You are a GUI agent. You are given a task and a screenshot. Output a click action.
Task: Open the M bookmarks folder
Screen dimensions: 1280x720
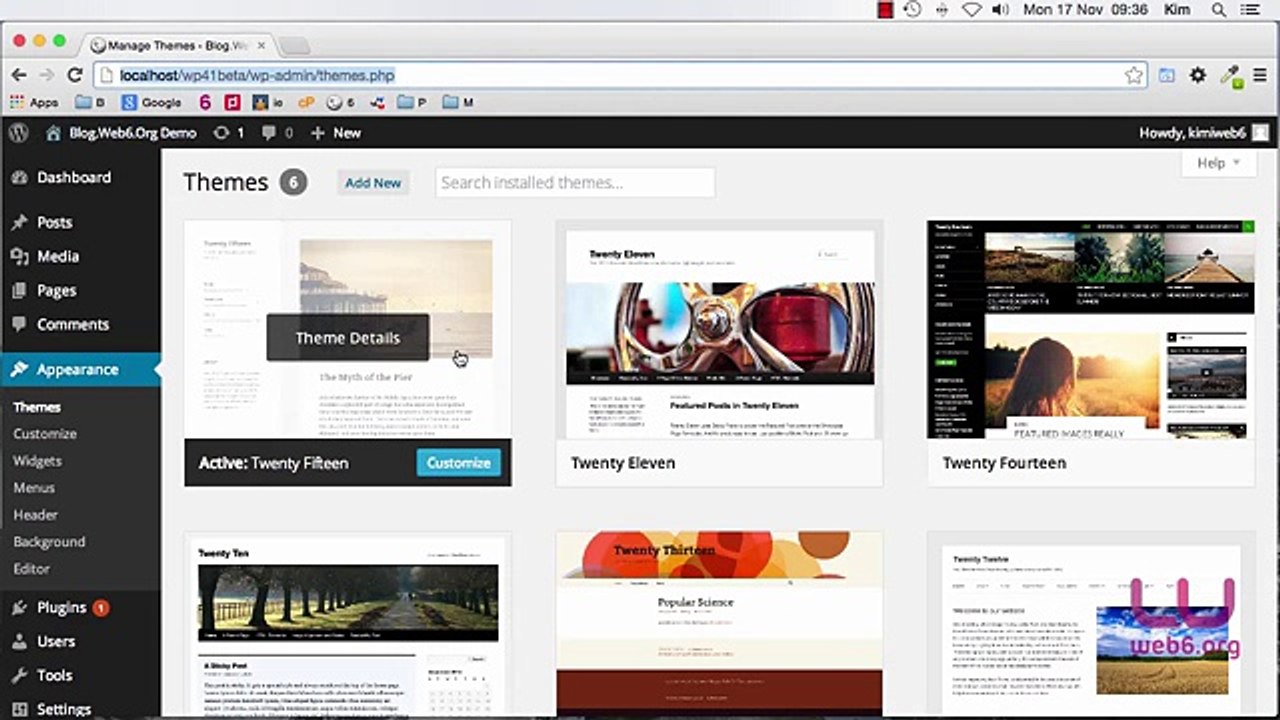coord(457,102)
